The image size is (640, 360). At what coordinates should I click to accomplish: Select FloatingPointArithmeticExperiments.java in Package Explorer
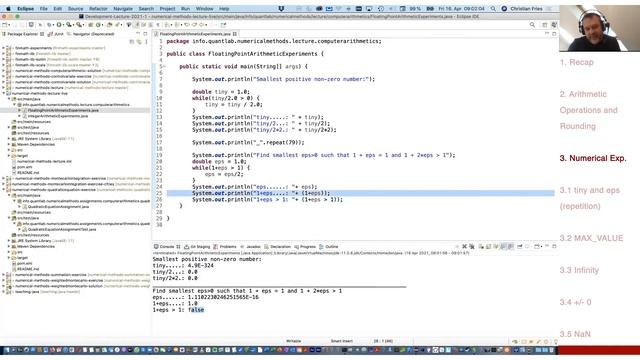click(63, 110)
